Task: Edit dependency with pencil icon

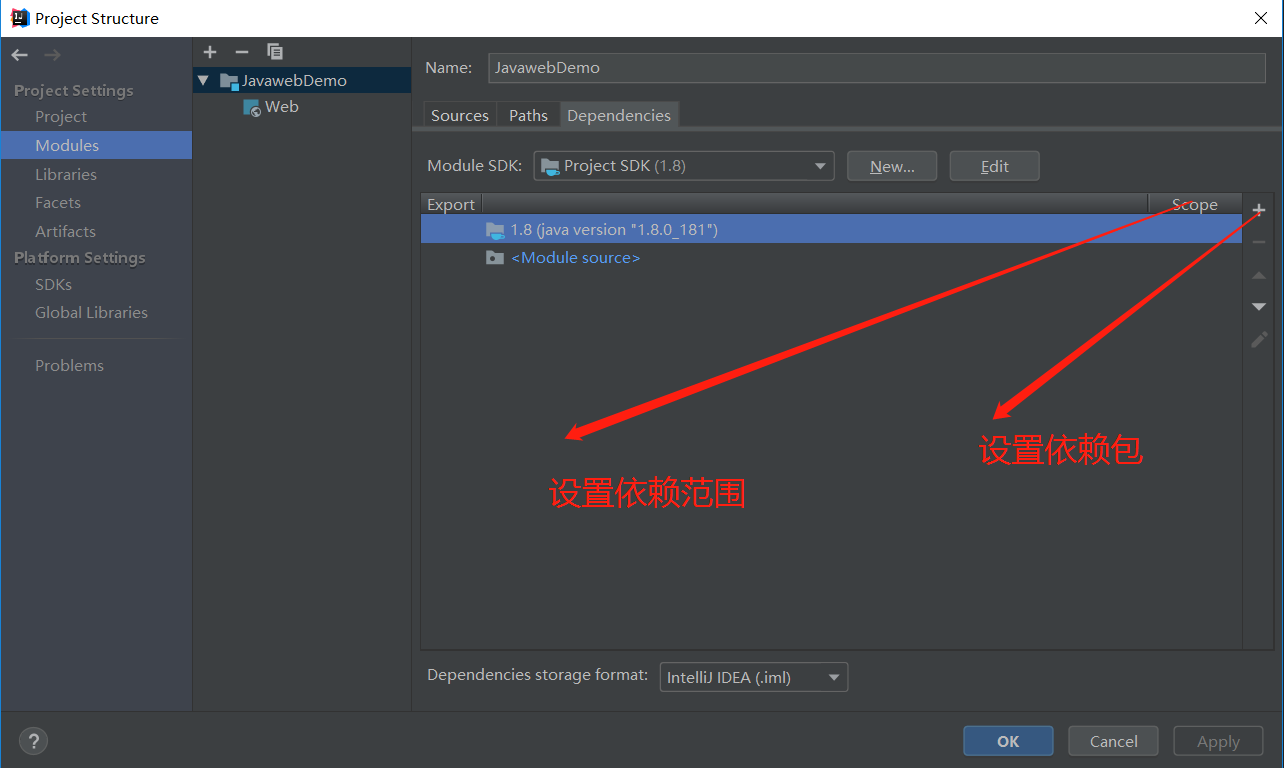Action: [1259, 340]
